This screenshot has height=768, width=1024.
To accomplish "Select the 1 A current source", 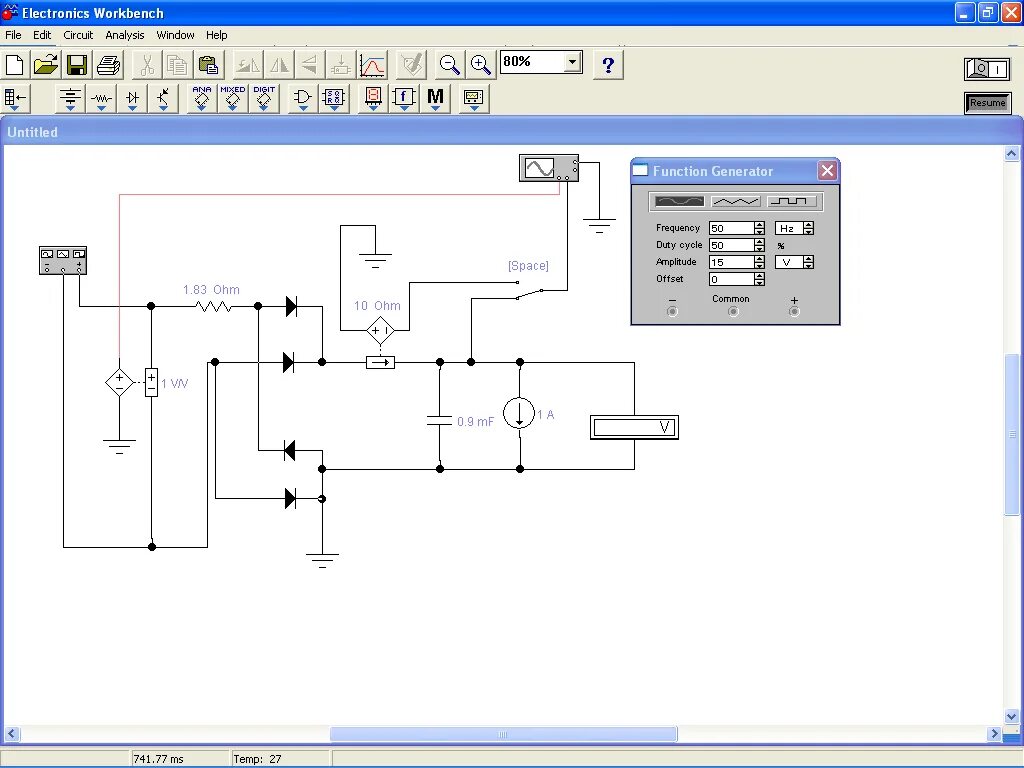I will pyautogui.click(x=519, y=414).
